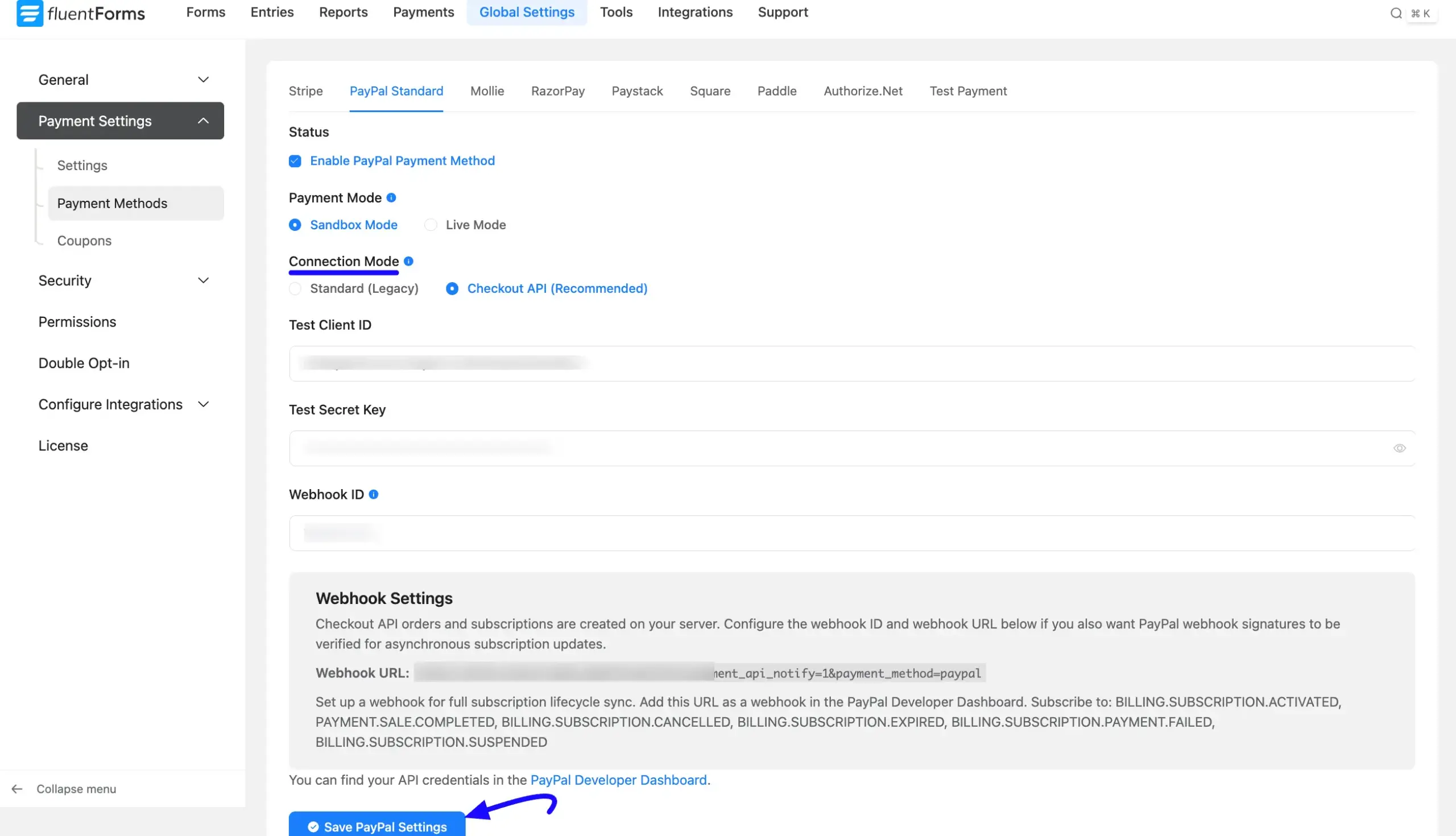Reveal the Test Secret Key with the eye icon
The image size is (1456, 836).
[x=1400, y=449]
